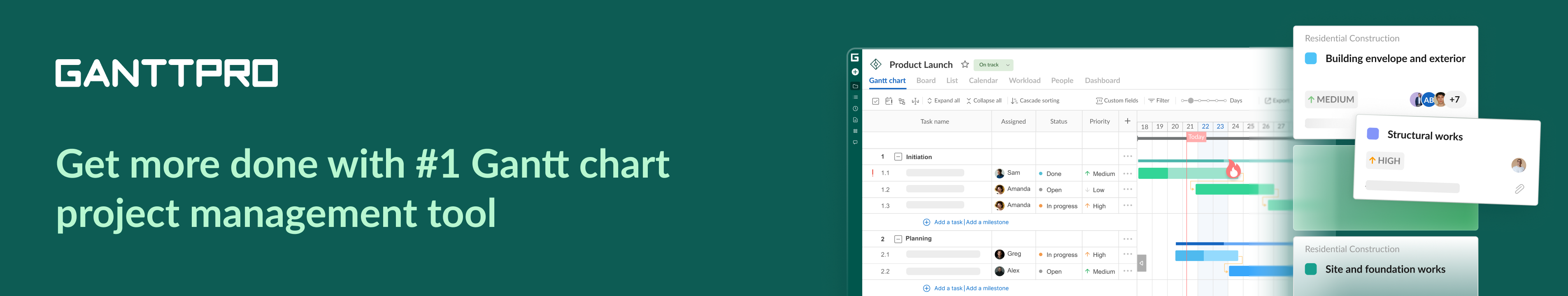Viewport: 1568px width, 296px height.
Task: Switch to the Board tab
Action: pos(926,81)
